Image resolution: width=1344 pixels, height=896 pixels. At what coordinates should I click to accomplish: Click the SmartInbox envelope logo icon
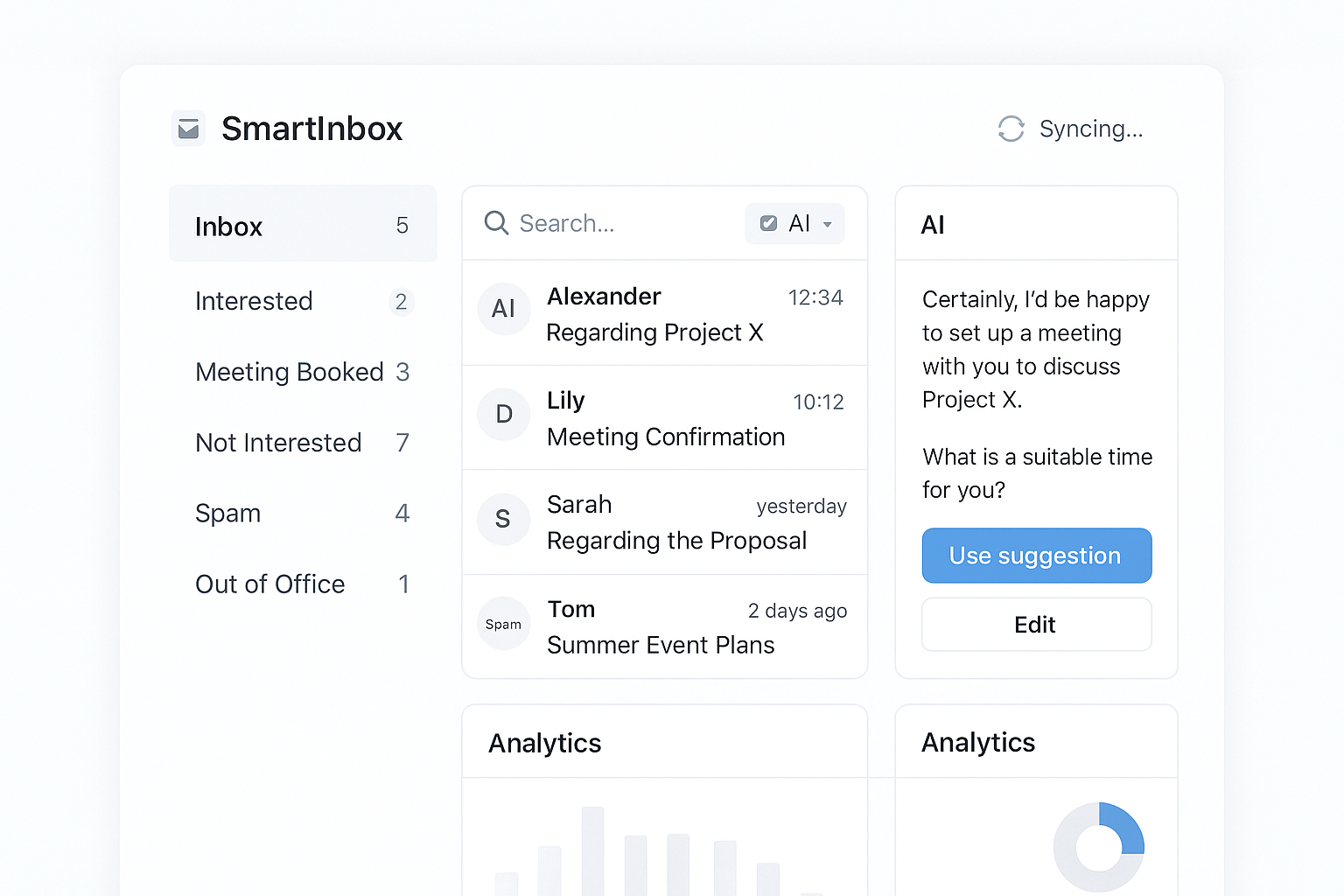point(188,128)
